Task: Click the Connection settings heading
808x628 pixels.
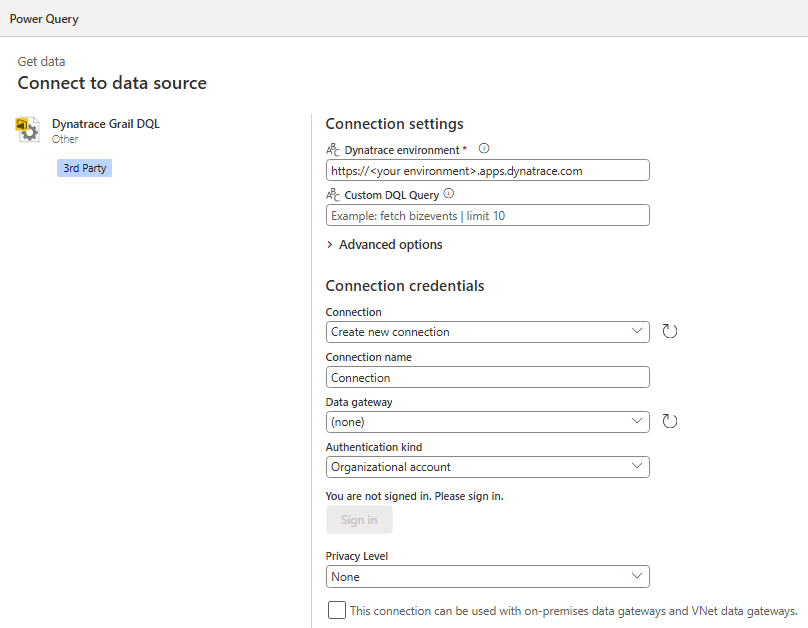Action: [395, 124]
